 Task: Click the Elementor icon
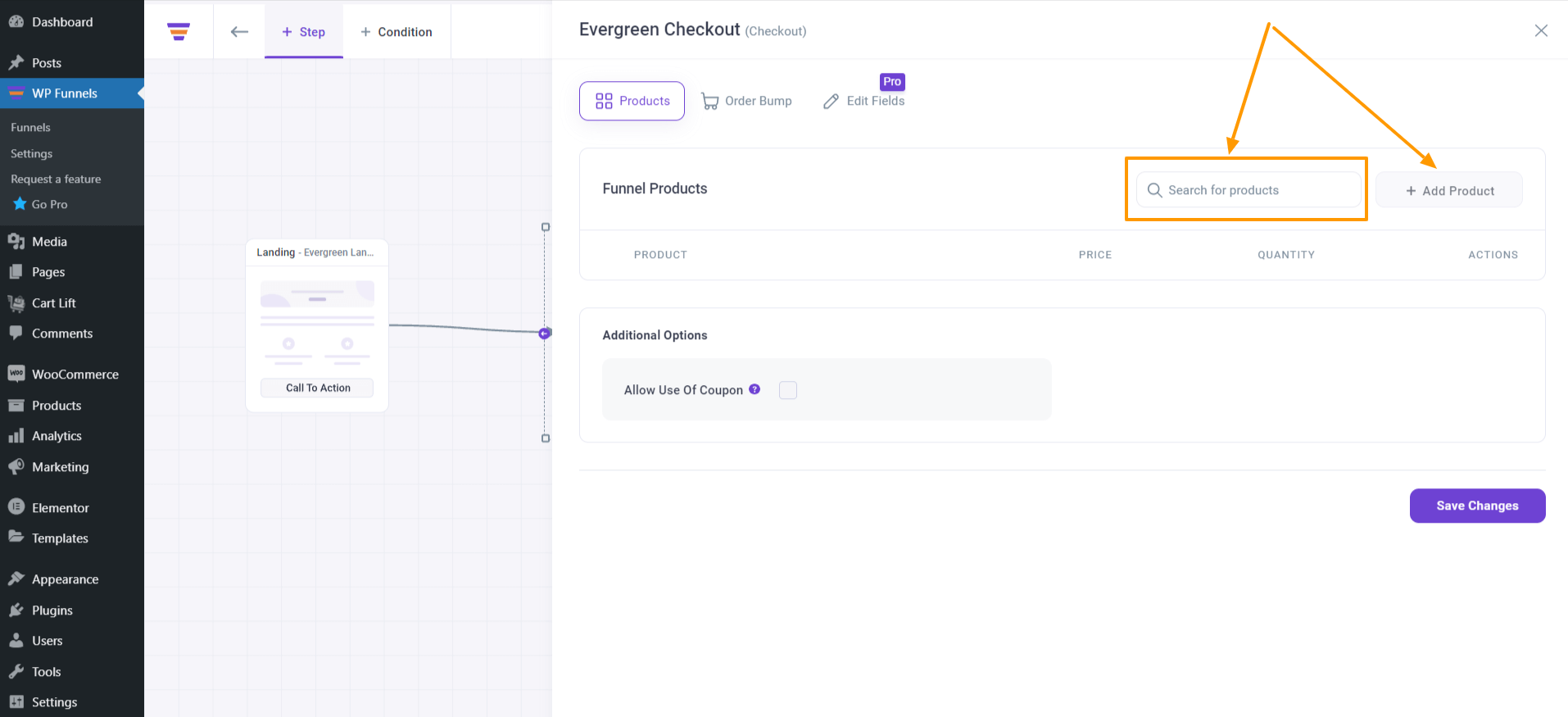click(16, 507)
